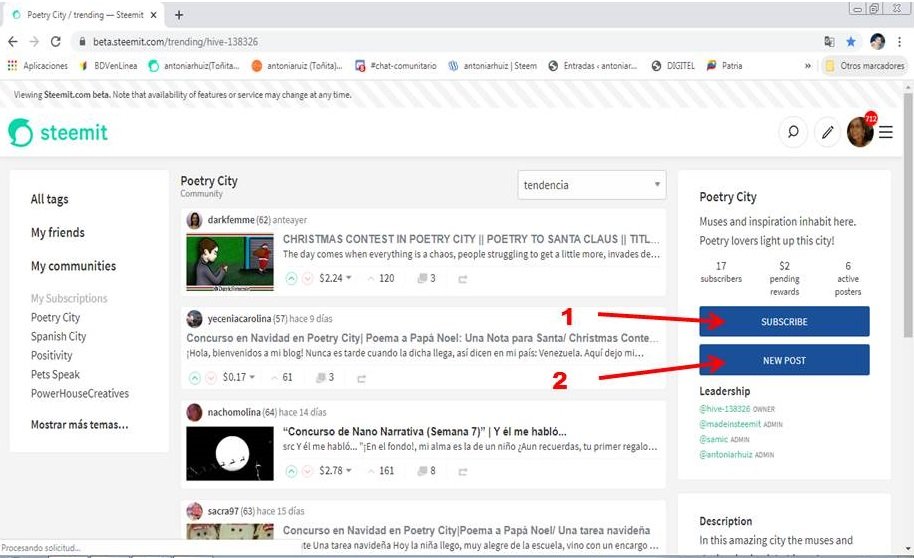Close the Poetry City Steemit tab
Screen dimensions: 914x558
pos(153,15)
